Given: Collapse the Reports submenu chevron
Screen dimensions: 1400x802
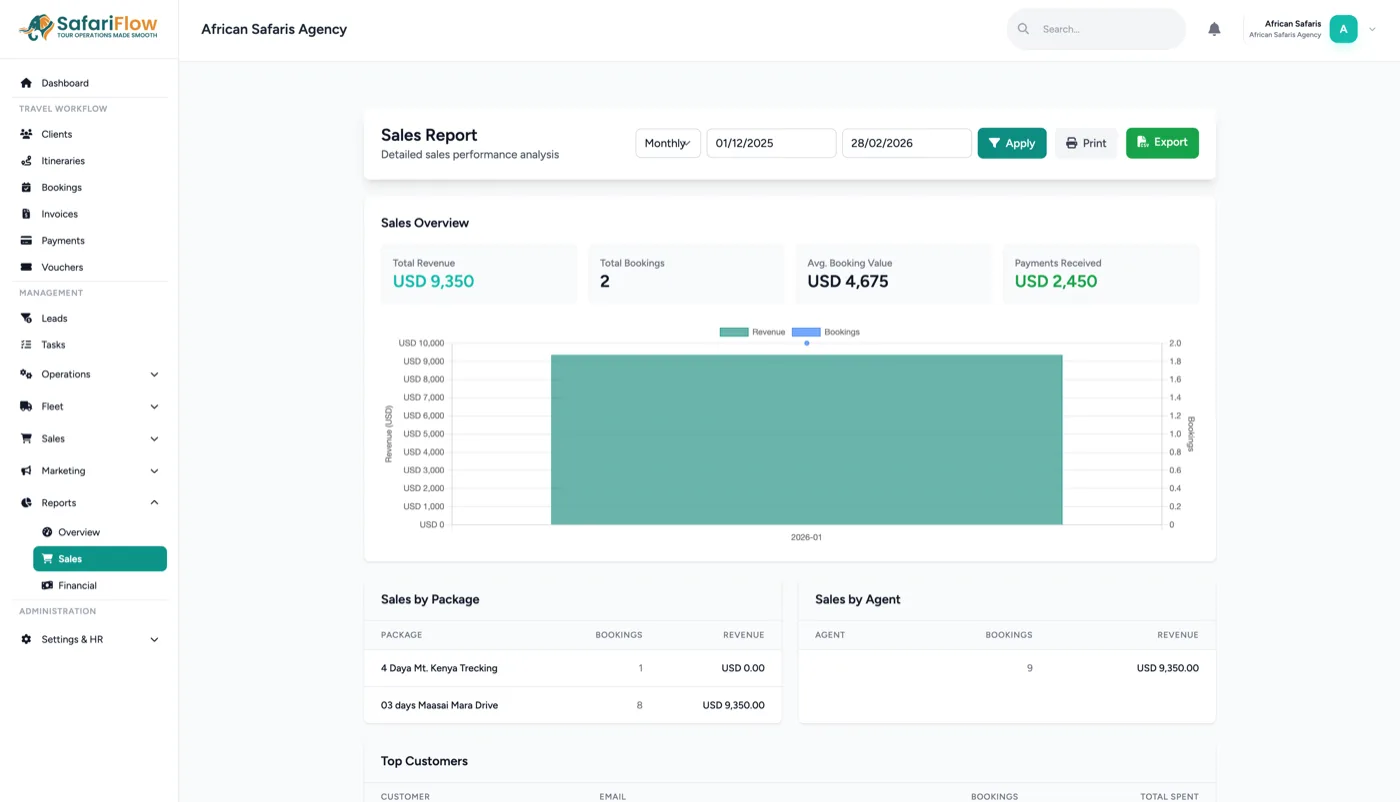Looking at the screenshot, I should pos(154,503).
